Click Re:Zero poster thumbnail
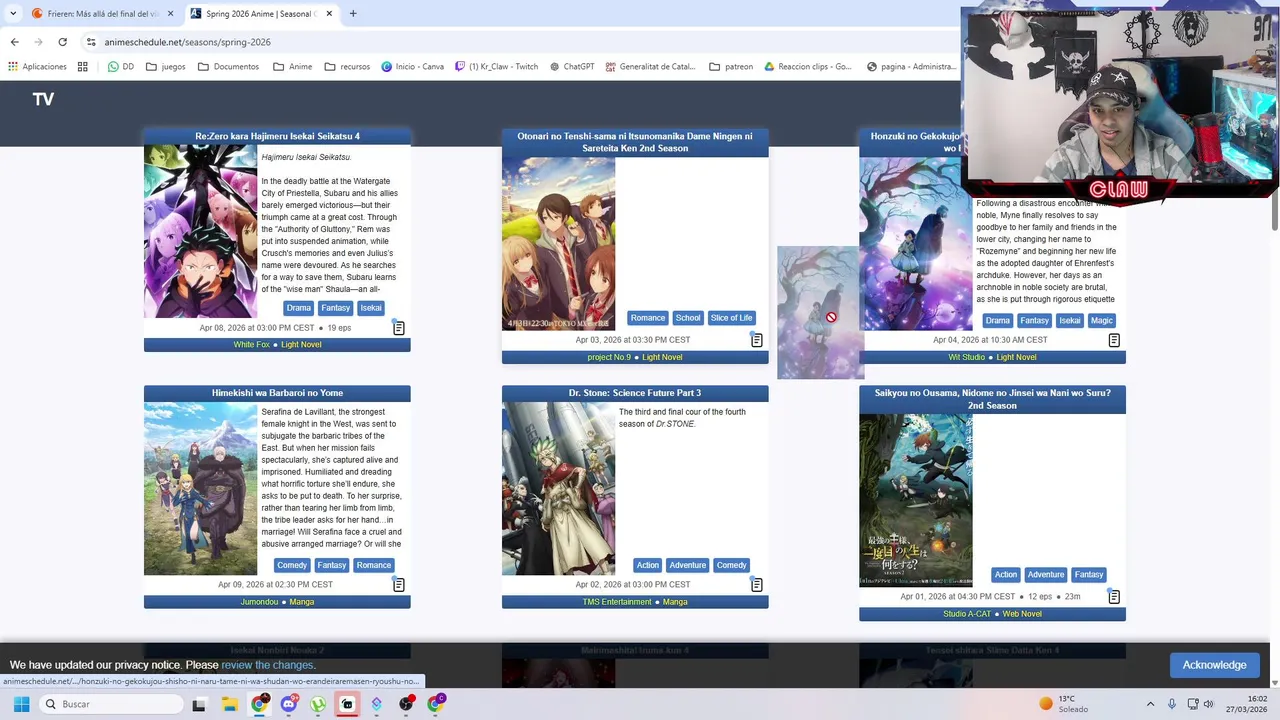The width and height of the screenshot is (1280, 720). coord(200,231)
